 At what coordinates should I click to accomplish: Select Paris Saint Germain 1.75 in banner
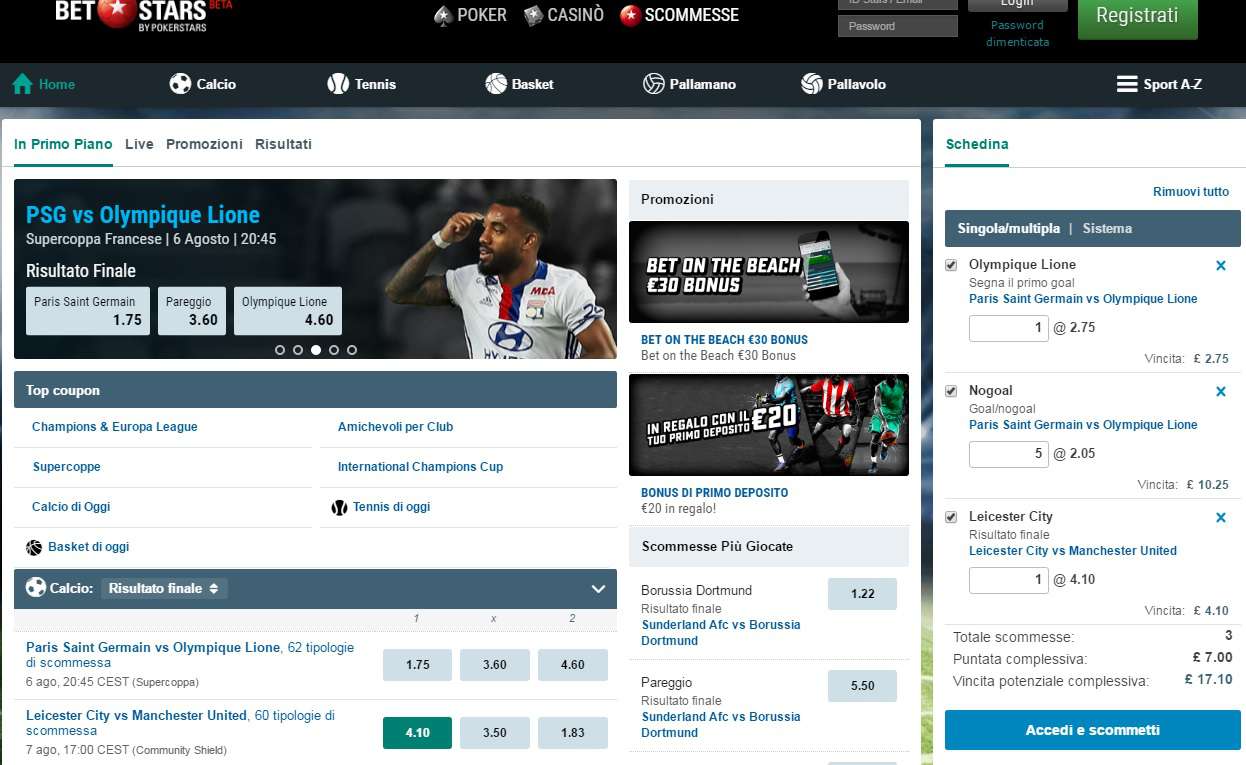pyautogui.click(x=88, y=311)
